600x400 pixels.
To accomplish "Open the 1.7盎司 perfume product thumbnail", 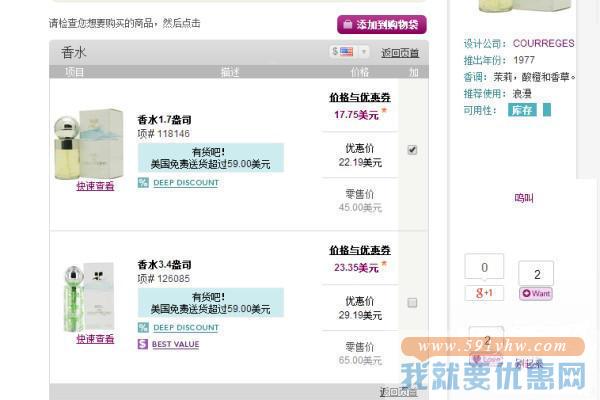I will point(89,144).
